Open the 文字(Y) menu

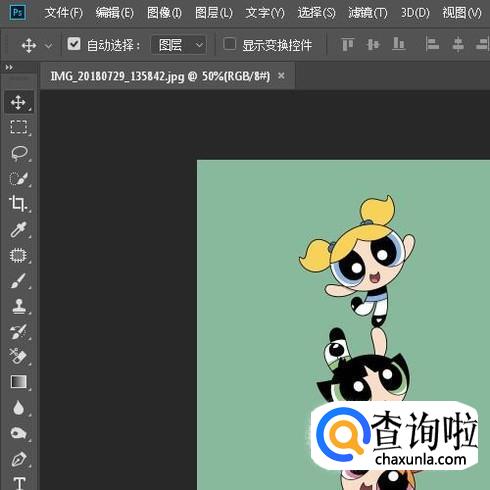pyautogui.click(x=265, y=13)
